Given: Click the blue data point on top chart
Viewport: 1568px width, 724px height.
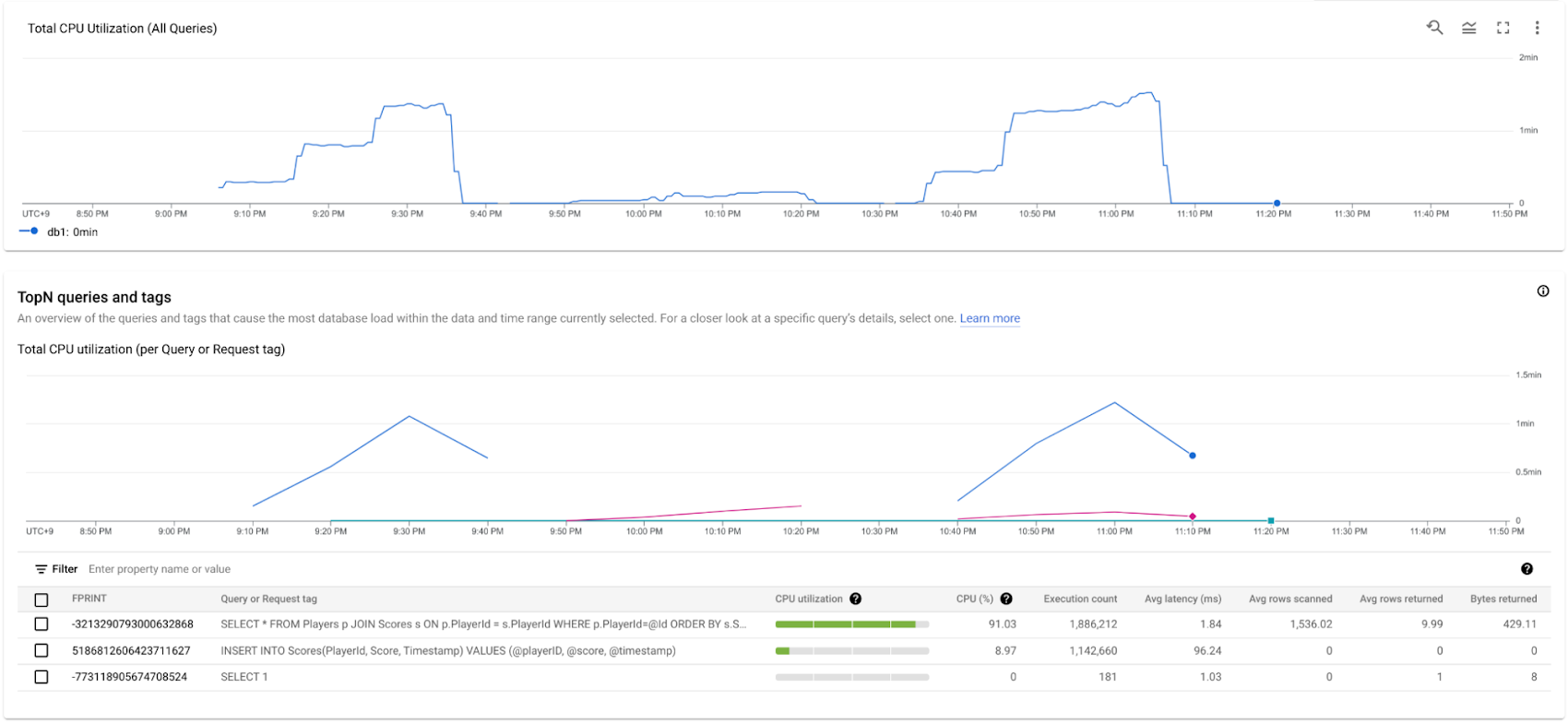Looking at the screenshot, I should coord(1277,203).
